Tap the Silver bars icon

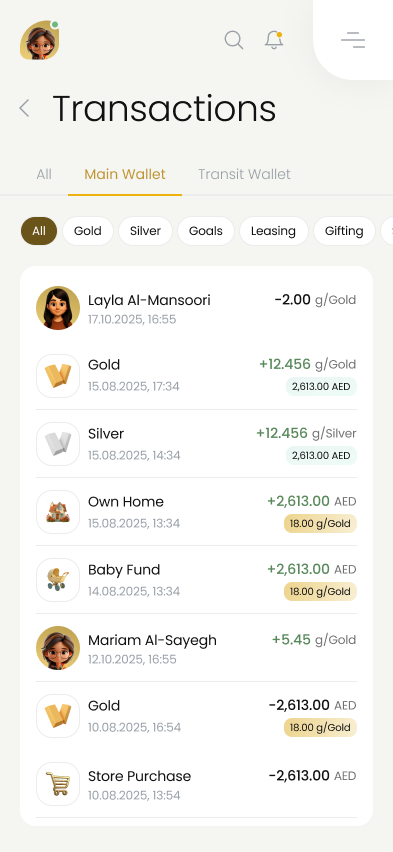click(x=58, y=444)
